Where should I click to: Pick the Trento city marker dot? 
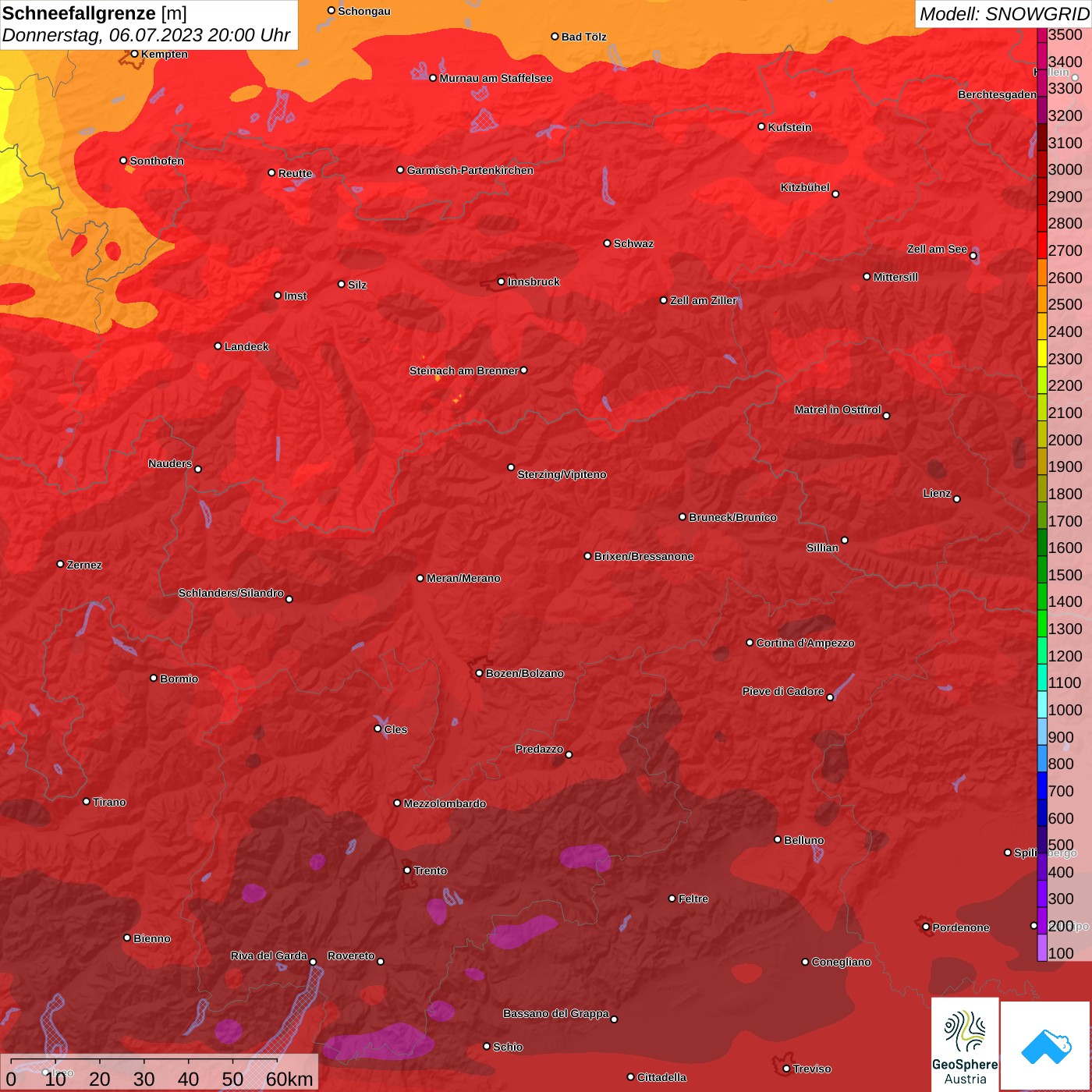click(x=407, y=870)
